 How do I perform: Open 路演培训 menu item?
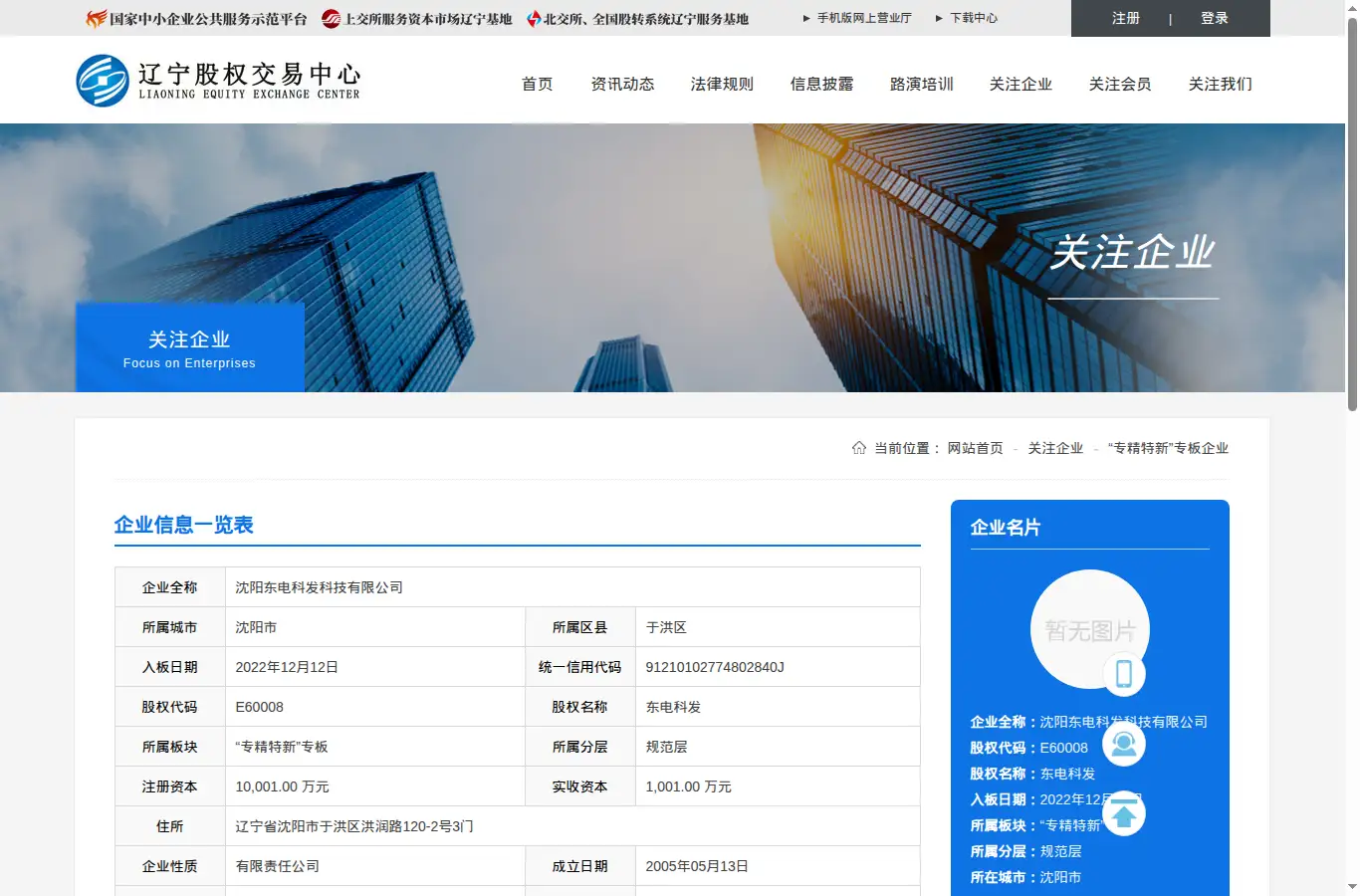tap(922, 84)
